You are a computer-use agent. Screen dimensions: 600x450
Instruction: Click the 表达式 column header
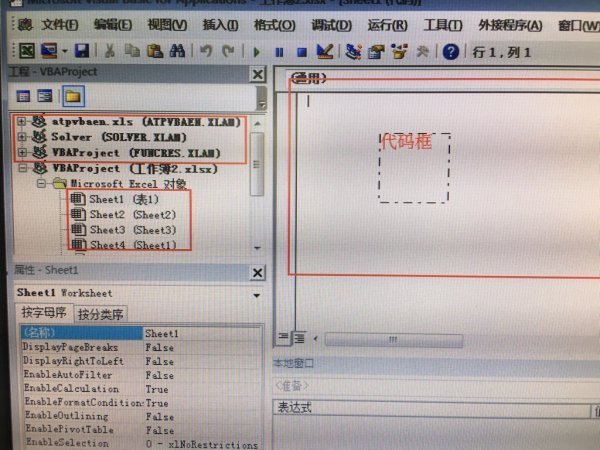click(x=432, y=408)
